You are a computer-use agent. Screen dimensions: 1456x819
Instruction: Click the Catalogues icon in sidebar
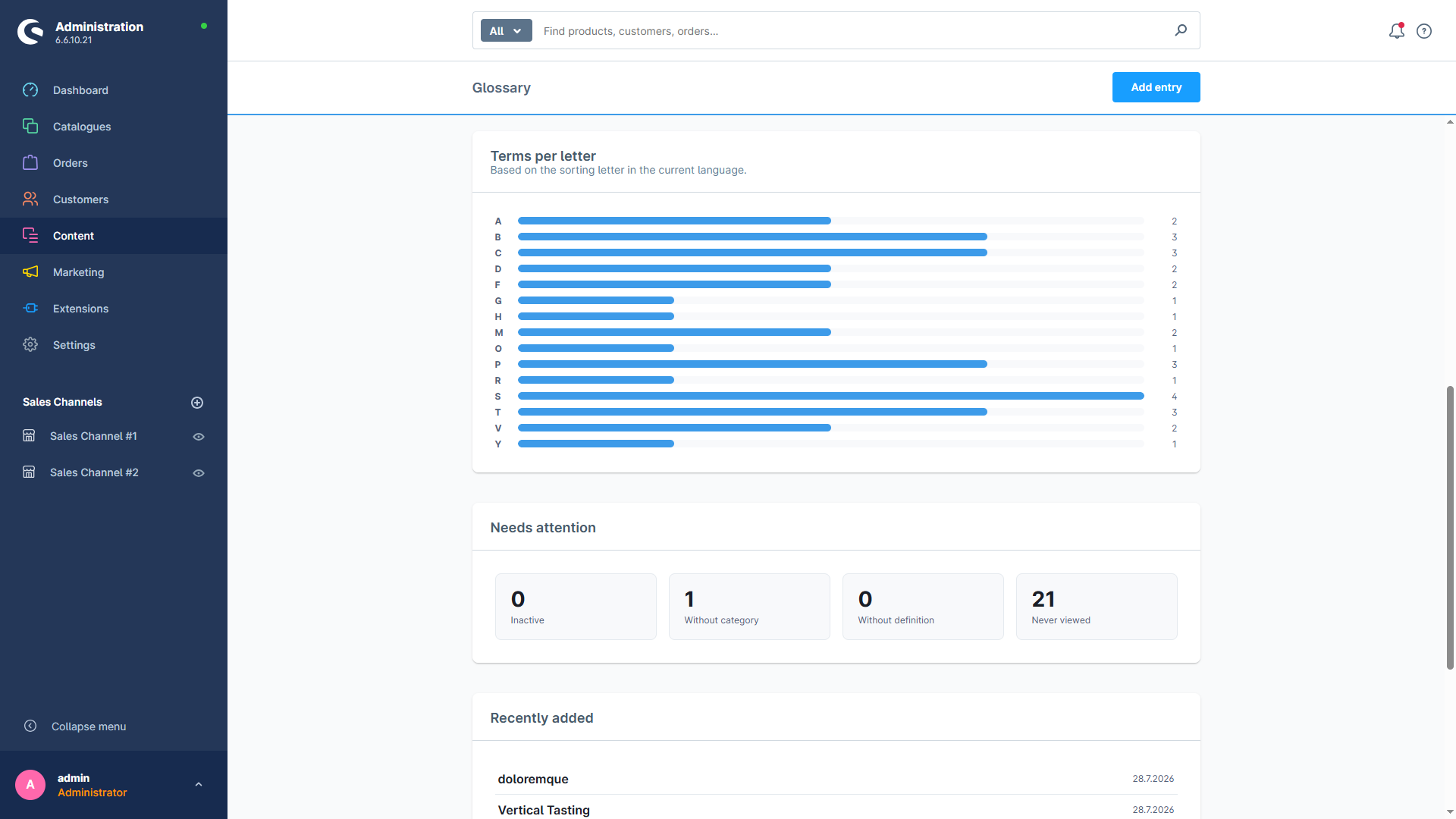tap(30, 127)
